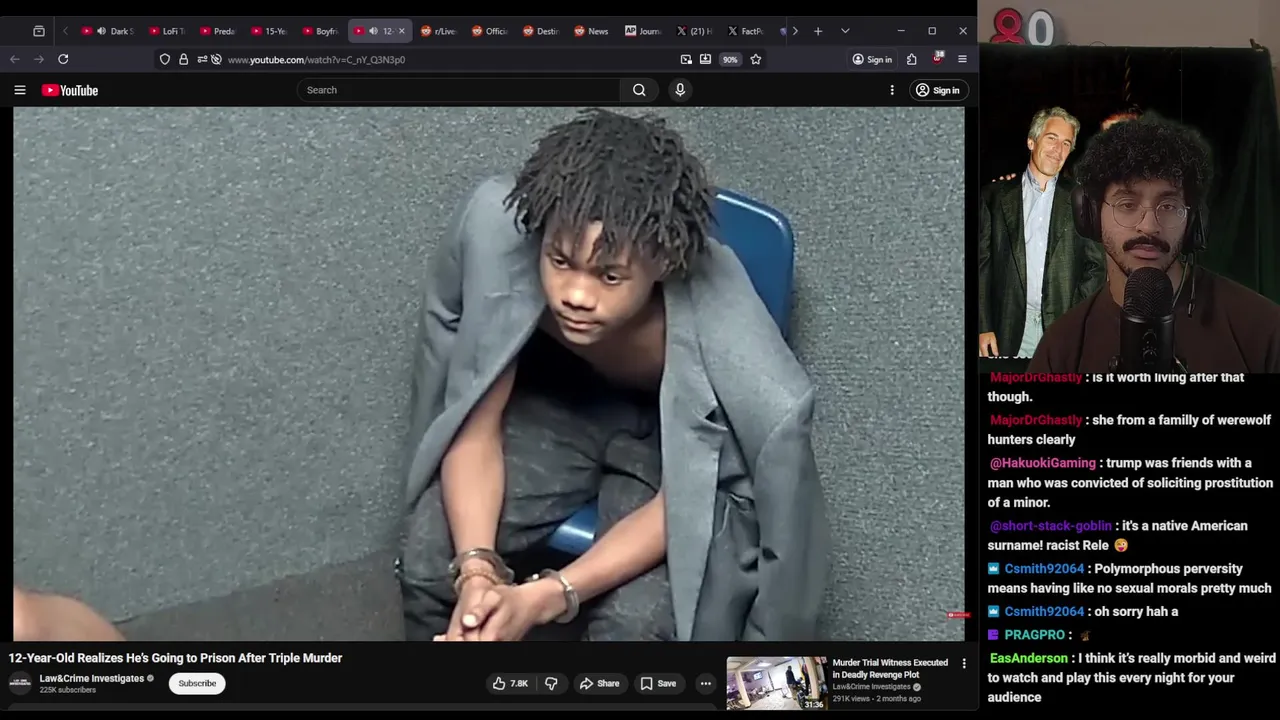The image size is (1280, 720).
Task: Mute the Dark S... tab audio icon
Action: (101, 31)
